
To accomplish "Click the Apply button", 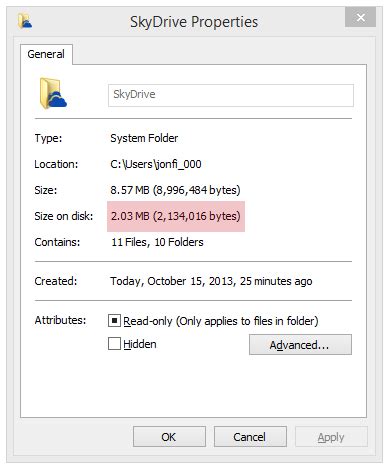I will (x=331, y=437).
